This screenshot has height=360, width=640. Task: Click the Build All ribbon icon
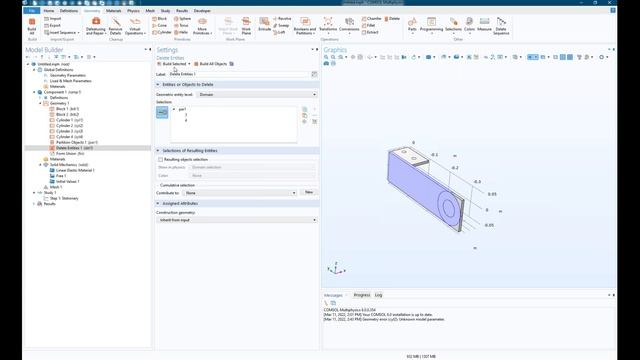[32, 25]
